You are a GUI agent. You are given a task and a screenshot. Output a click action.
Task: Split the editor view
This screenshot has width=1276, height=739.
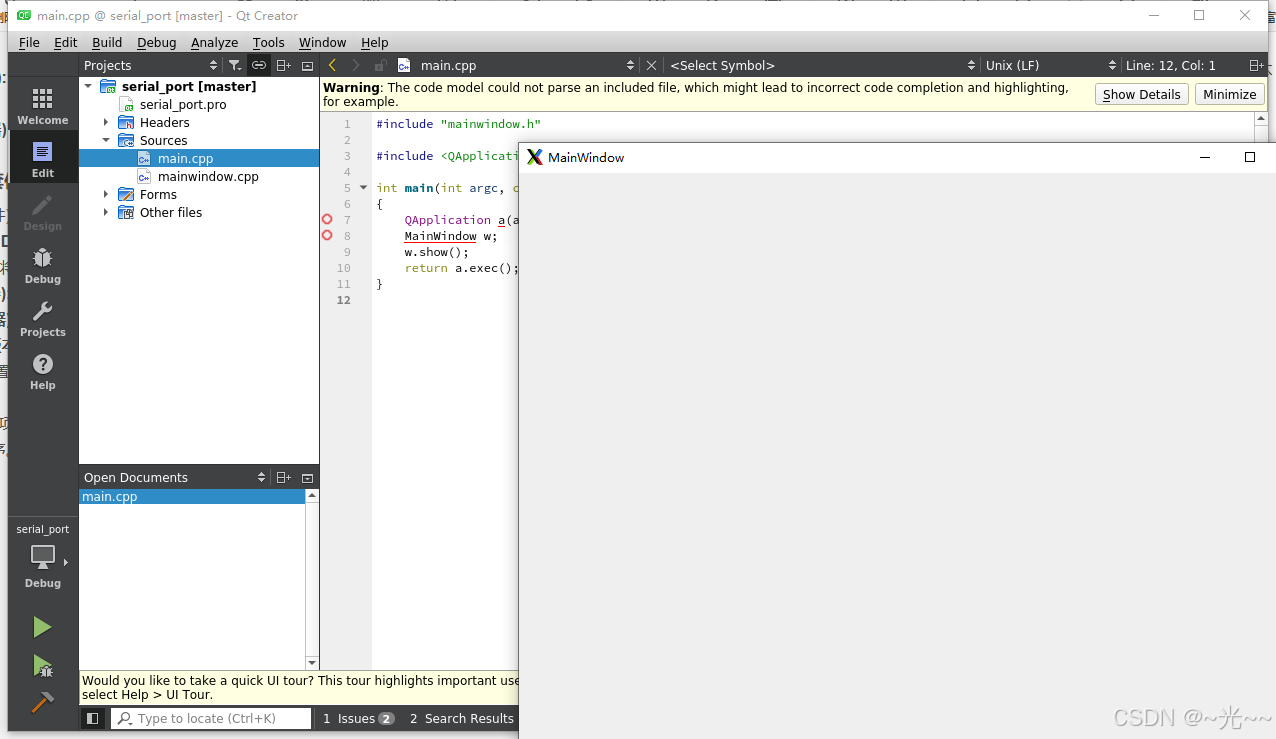click(x=1256, y=65)
